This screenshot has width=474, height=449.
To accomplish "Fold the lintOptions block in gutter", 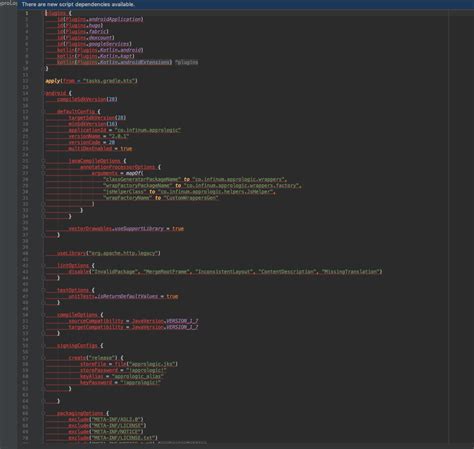I will [44, 266].
